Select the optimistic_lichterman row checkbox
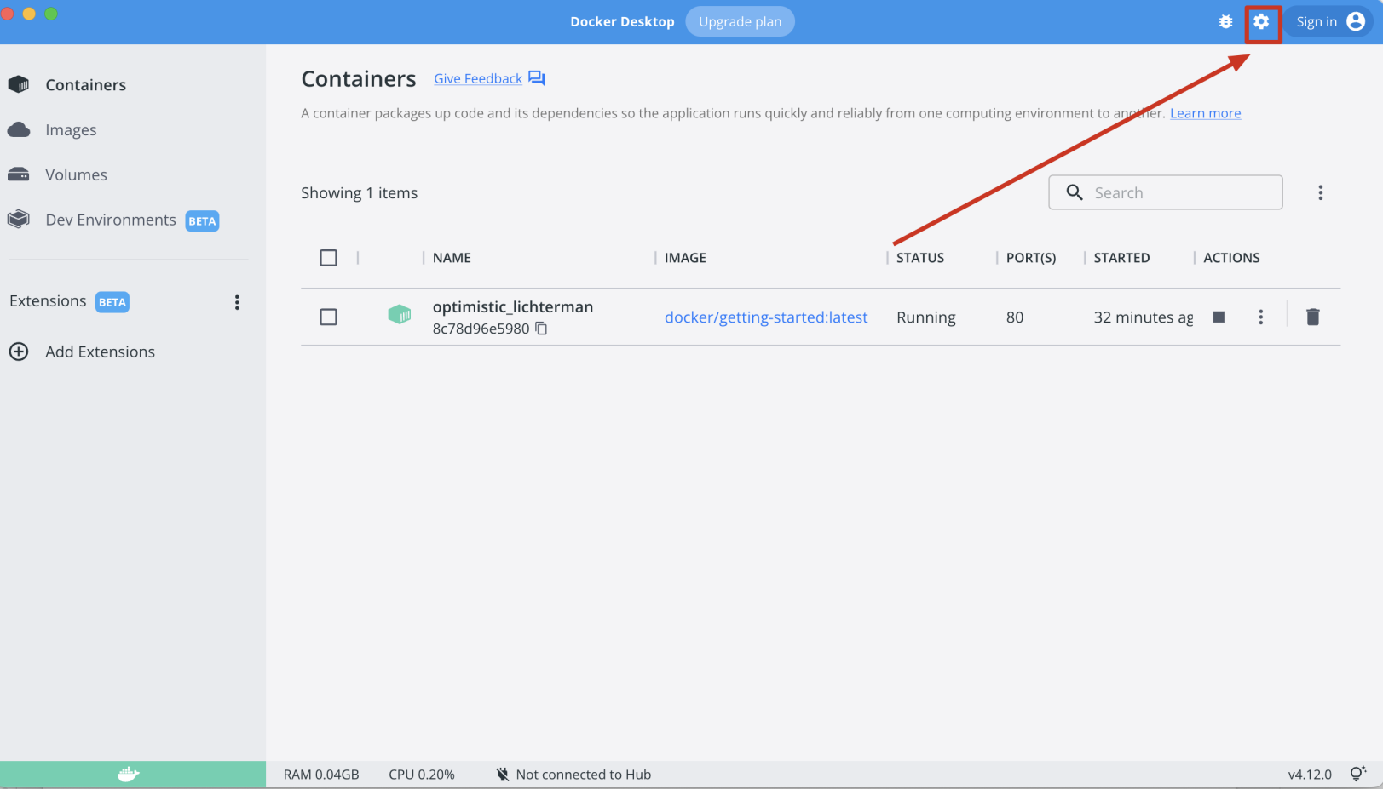 (328, 317)
